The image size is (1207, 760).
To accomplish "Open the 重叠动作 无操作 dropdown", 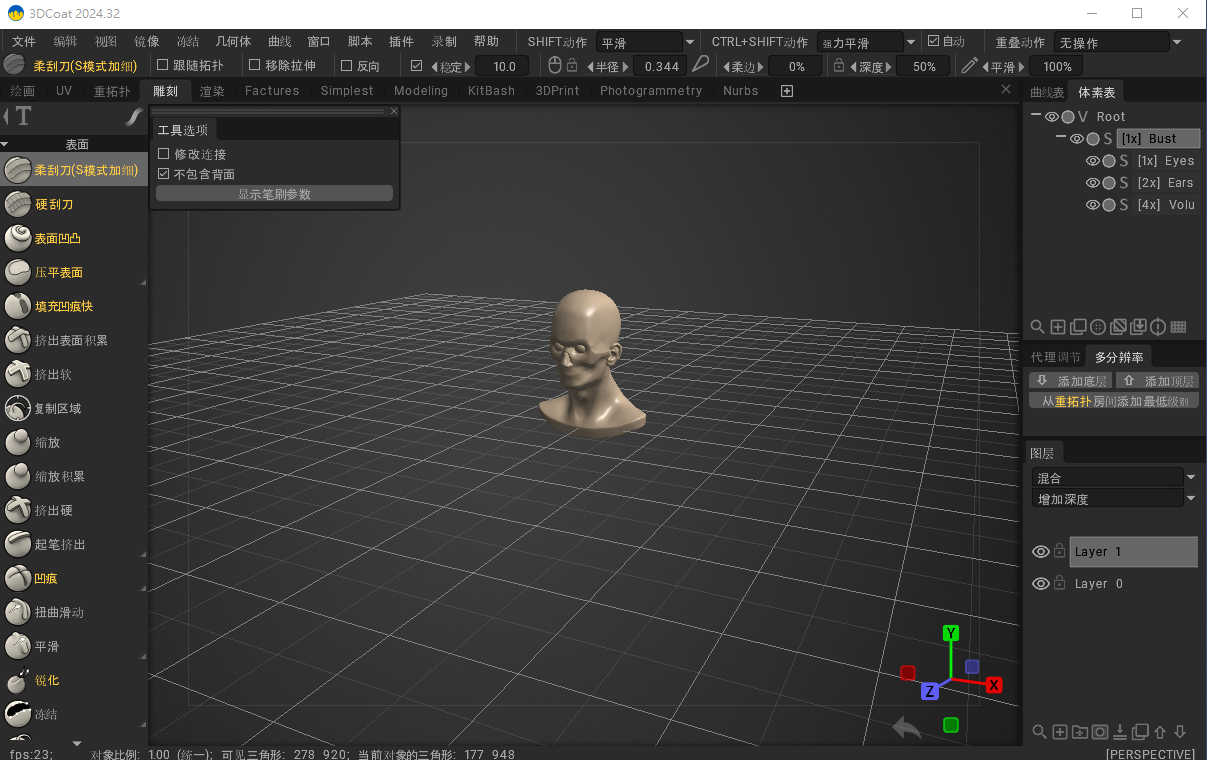I will click(1119, 42).
